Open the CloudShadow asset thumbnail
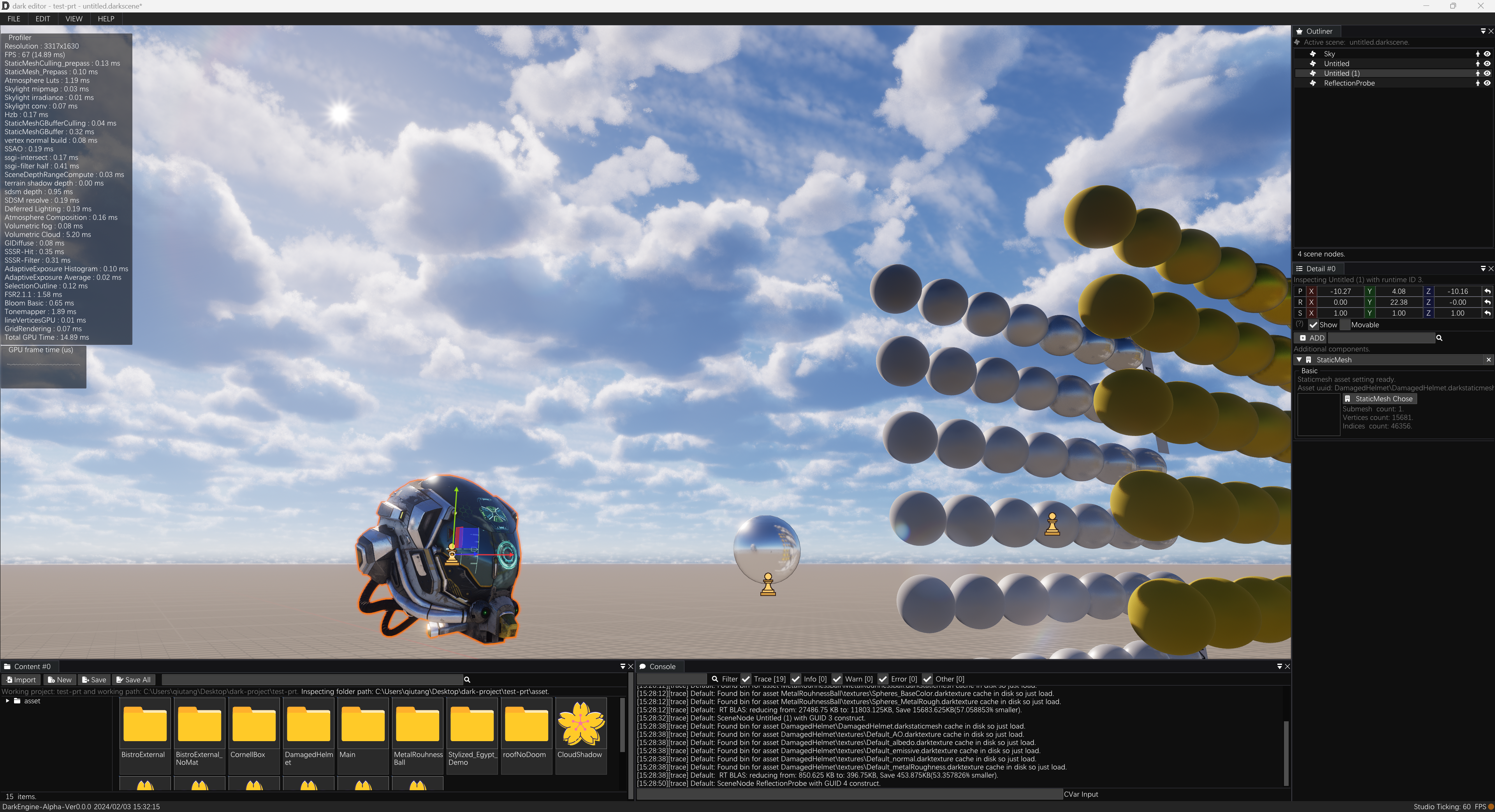This screenshot has width=1495, height=812. (580, 724)
